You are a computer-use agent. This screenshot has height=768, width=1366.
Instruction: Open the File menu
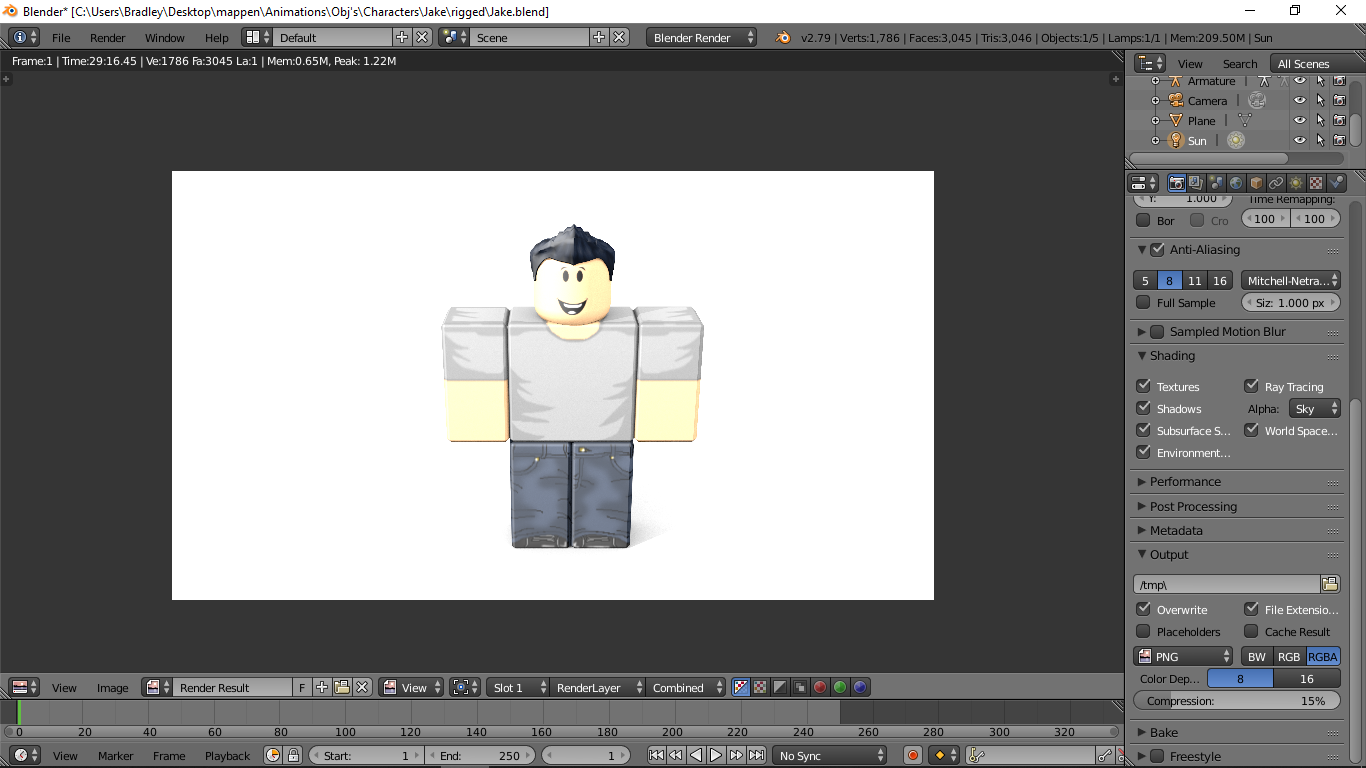[61, 38]
